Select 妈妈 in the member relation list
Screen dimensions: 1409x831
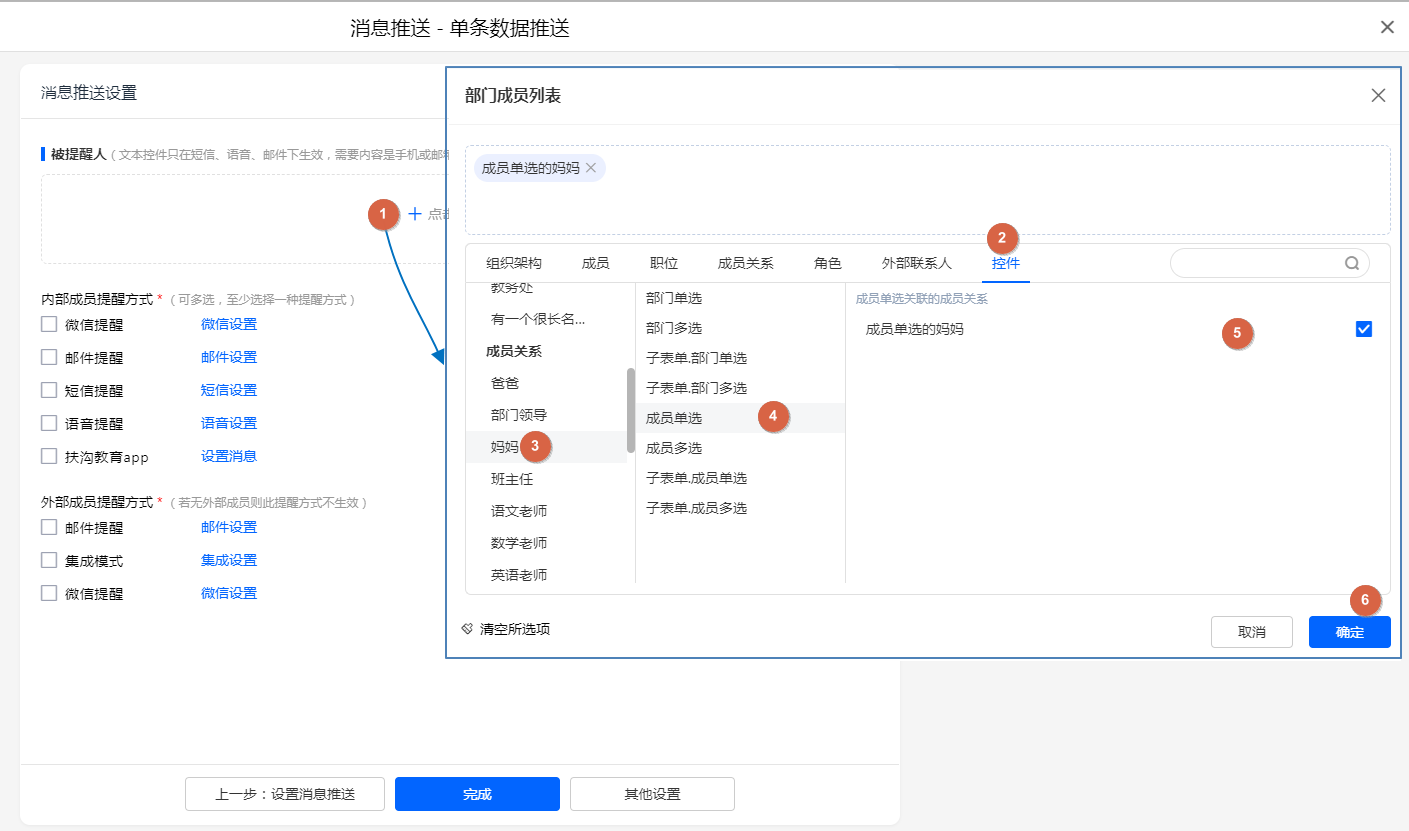coord(505,447)
